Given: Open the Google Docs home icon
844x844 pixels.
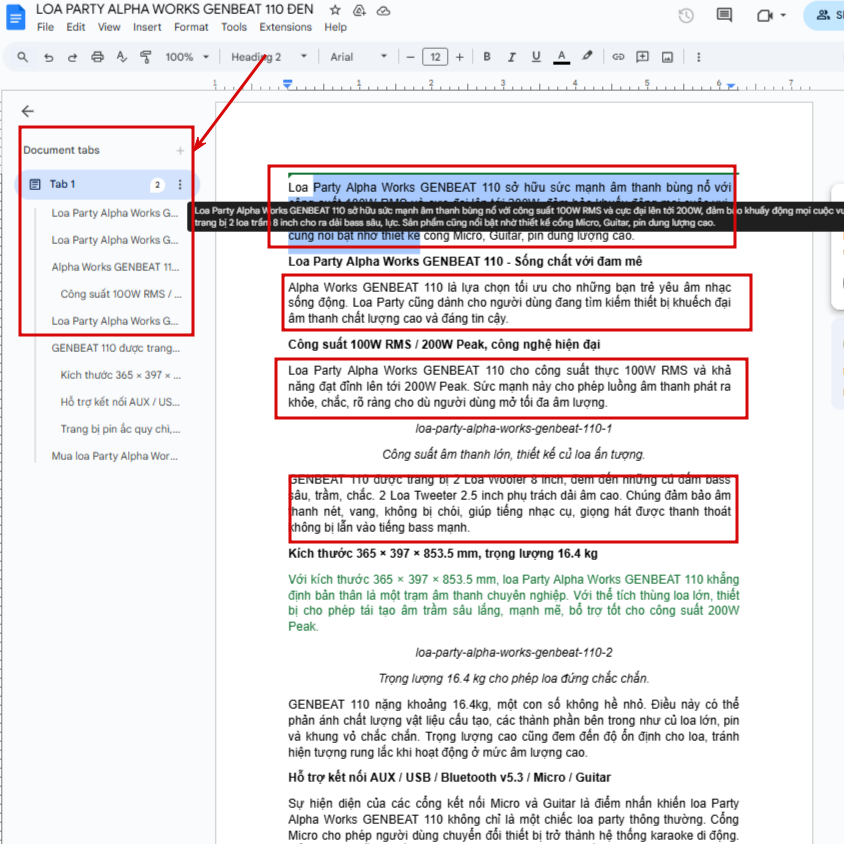Looking at the screenshot, I should 15,17.
